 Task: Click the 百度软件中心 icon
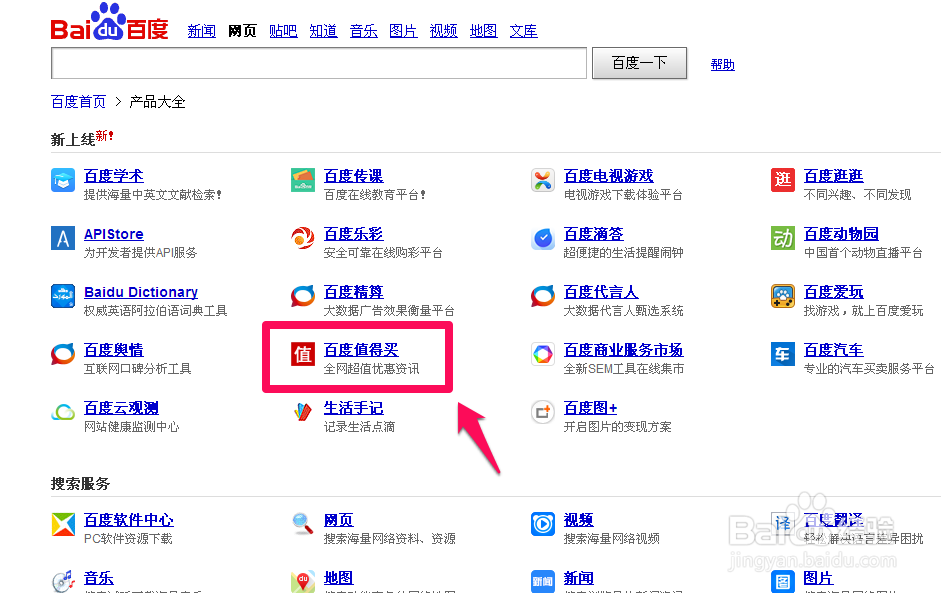click(63, 524)
